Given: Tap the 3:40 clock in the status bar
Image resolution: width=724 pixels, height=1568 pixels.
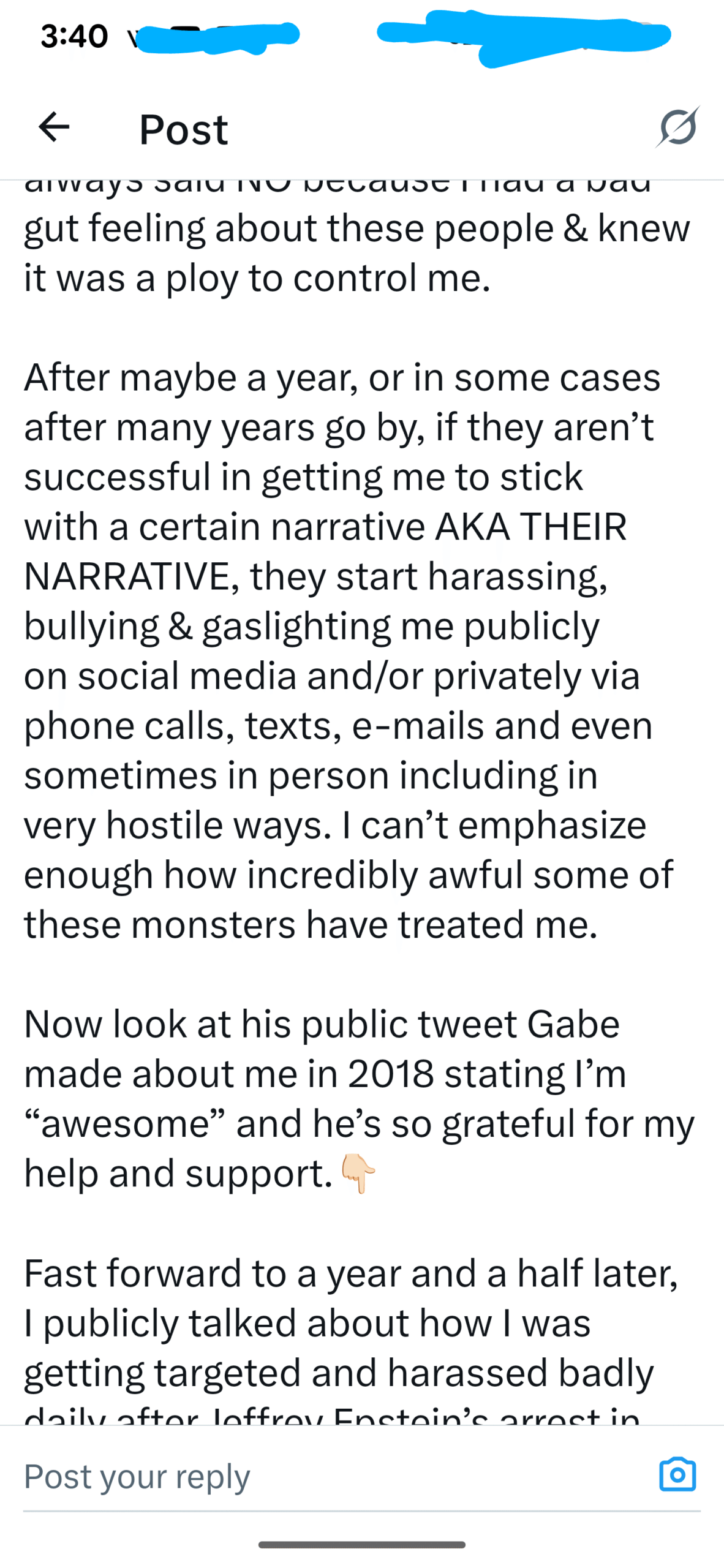Looking at the screenshot, I should (x=74, y=36).
